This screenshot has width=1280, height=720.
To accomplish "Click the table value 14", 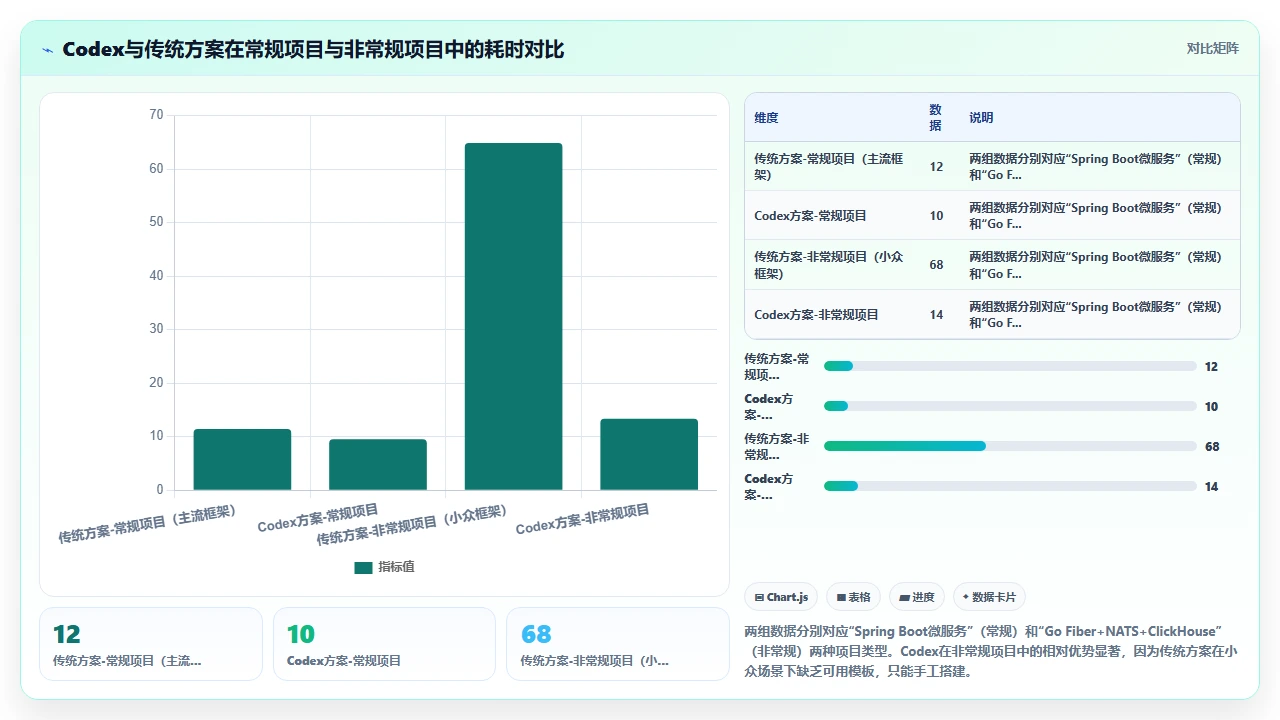I will tap(936, 315).
